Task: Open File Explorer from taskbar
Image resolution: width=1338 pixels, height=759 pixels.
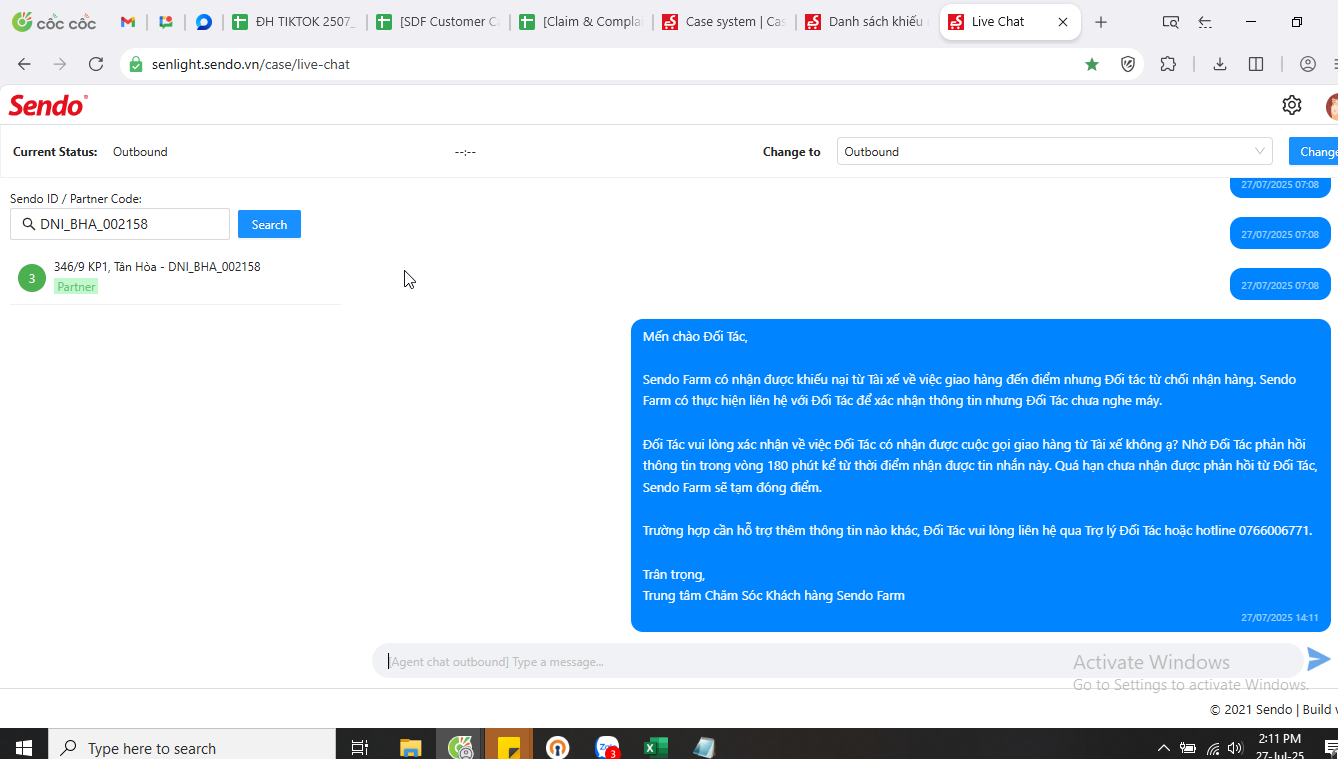Action: point(411,747)
